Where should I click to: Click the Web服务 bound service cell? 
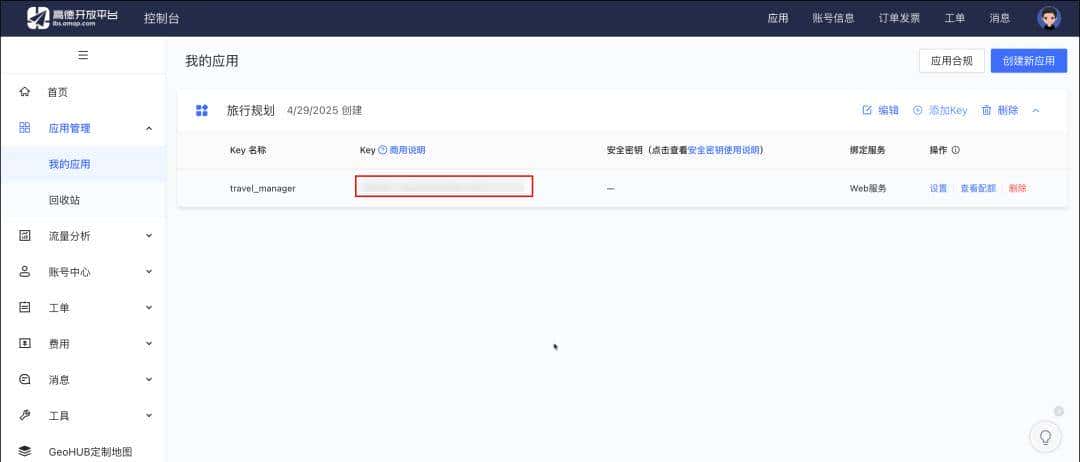(x=868, y=188)
